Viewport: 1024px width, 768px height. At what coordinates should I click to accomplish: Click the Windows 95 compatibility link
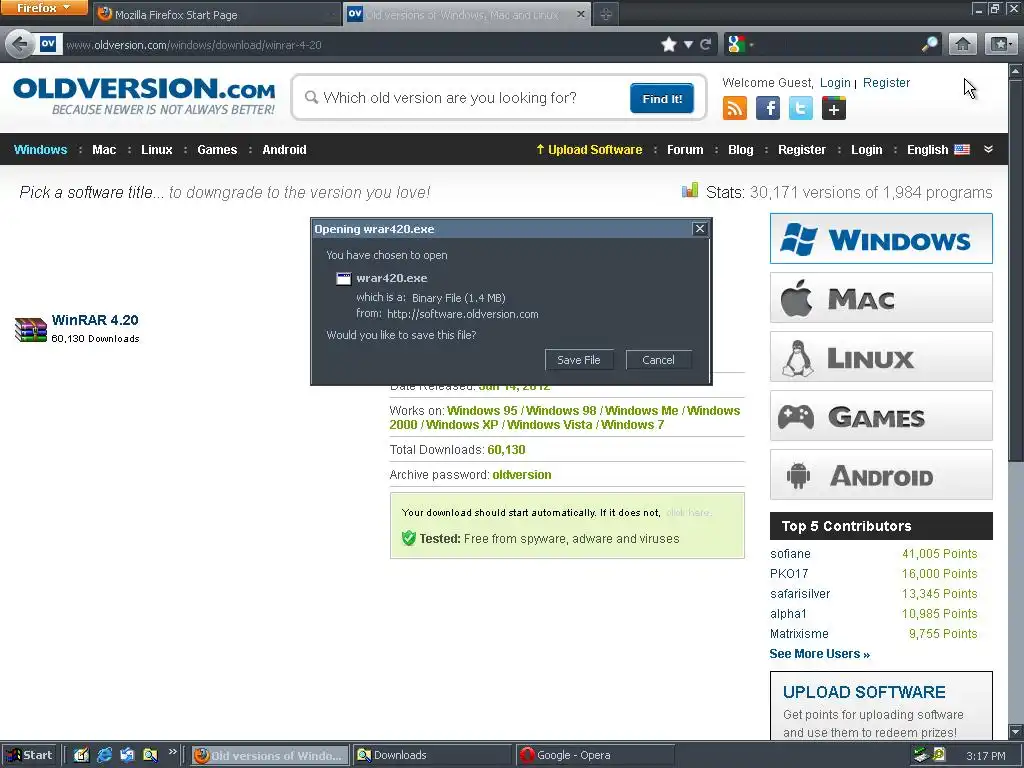click(482, 411)
